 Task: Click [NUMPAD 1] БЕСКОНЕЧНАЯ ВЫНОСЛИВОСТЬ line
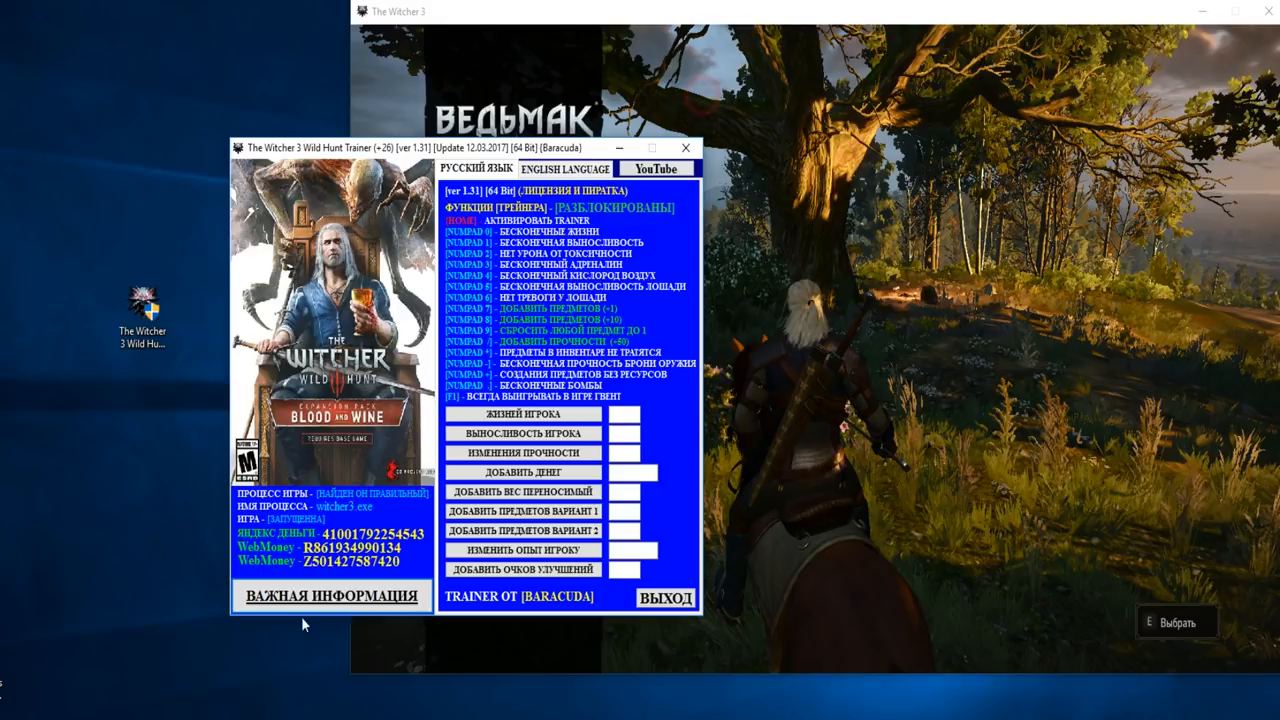[544, 242]
